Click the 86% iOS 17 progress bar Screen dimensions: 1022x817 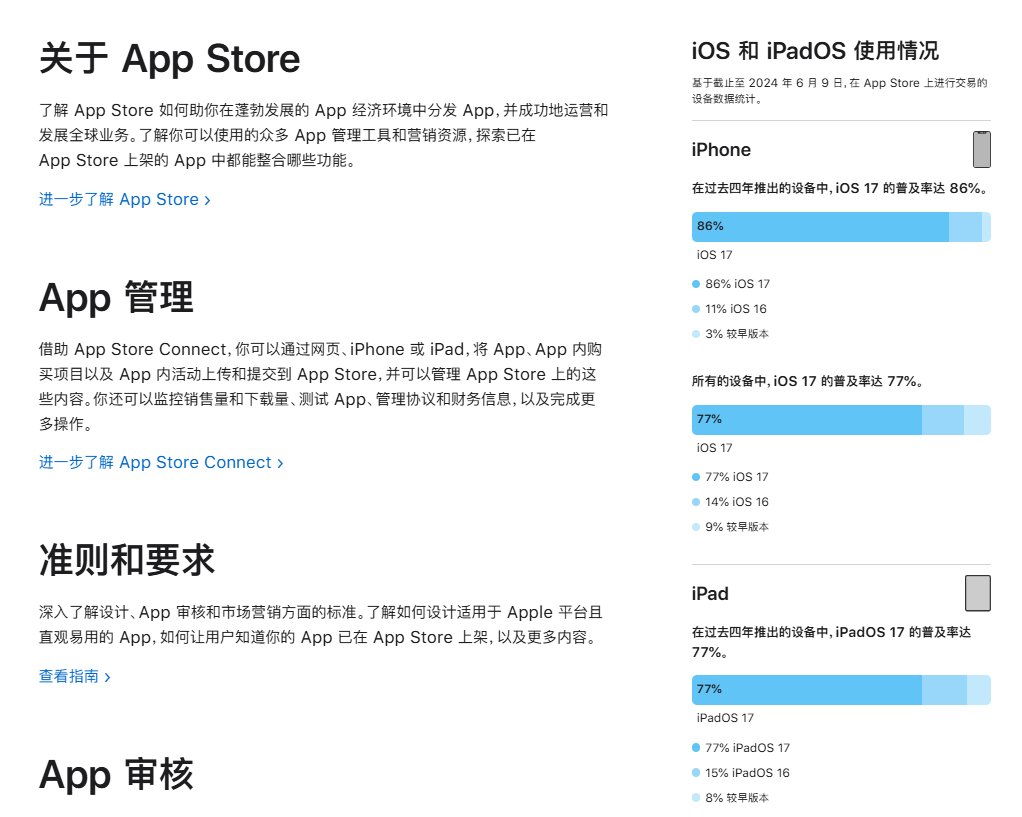pos(841,227)
